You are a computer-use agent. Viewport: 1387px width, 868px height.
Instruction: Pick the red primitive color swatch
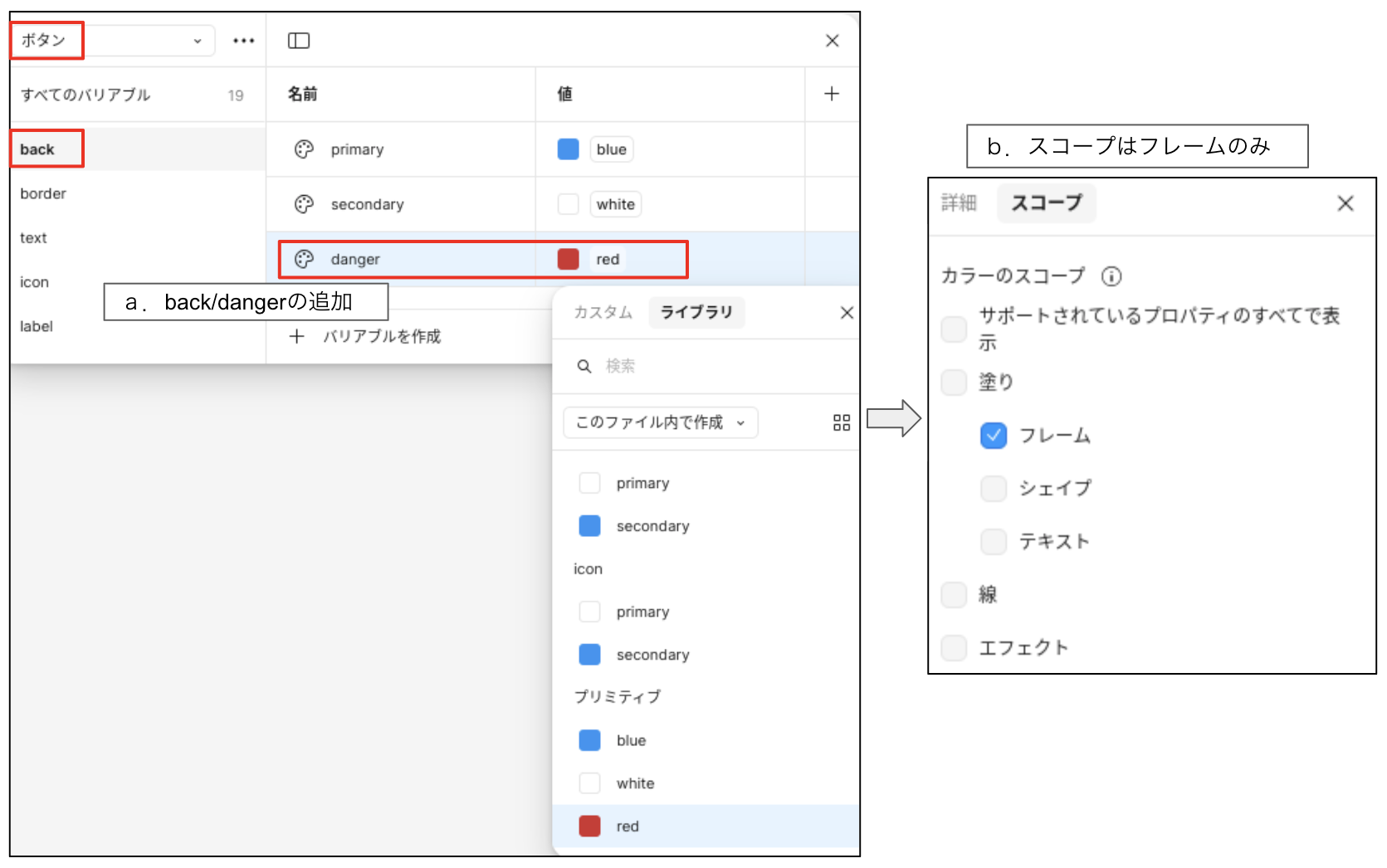tap(589, 827)
